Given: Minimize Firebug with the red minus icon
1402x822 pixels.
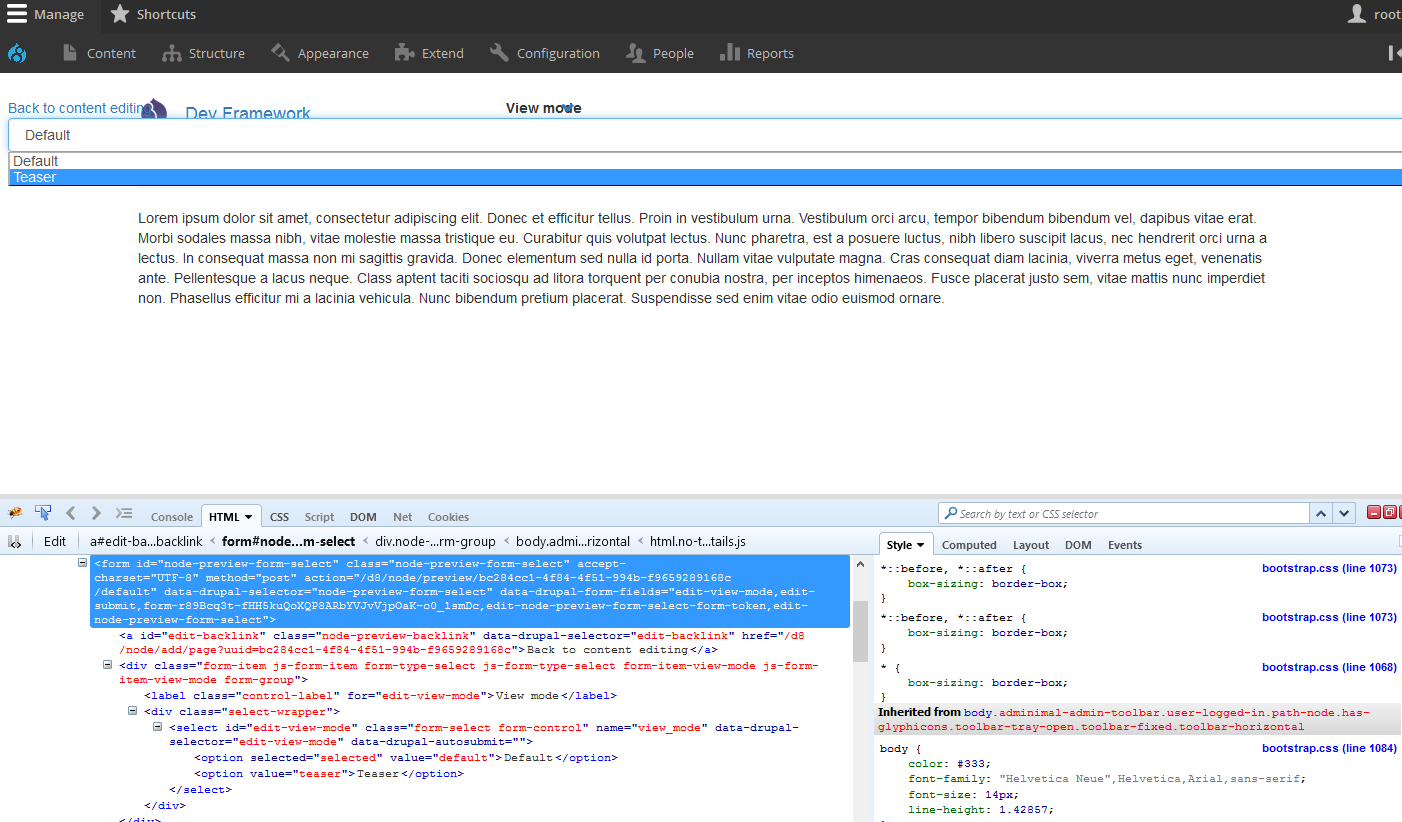Looking at the screenshot, I should (1373, 511).
